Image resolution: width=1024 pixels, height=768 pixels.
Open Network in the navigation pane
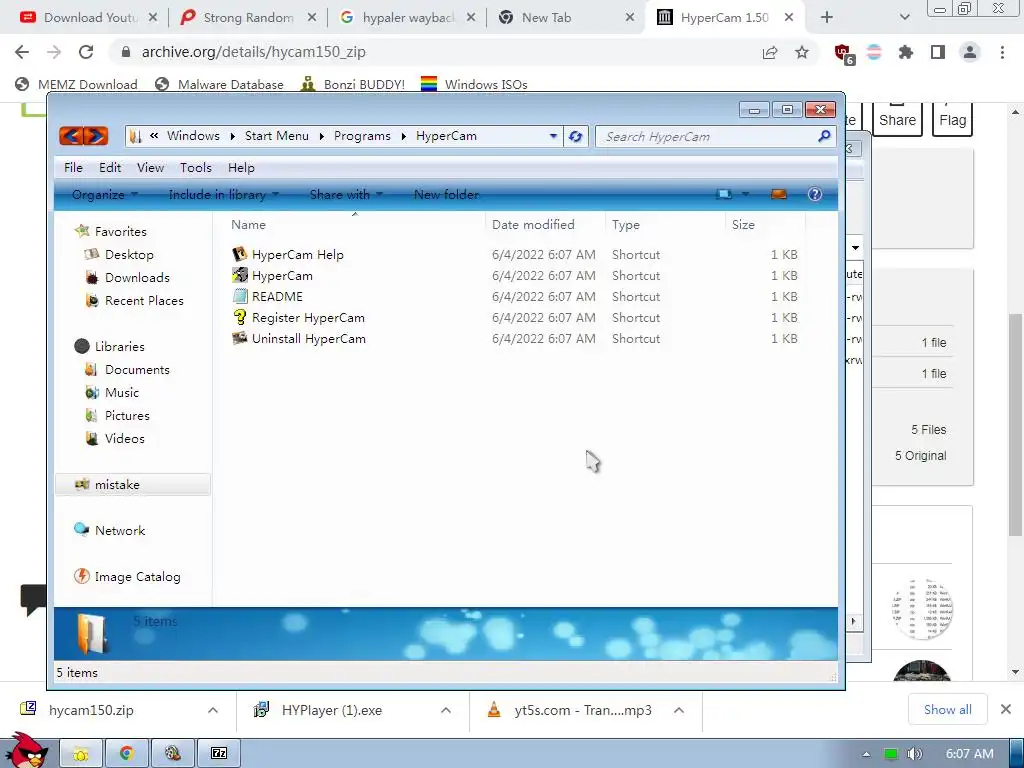(x=120, y=530)
